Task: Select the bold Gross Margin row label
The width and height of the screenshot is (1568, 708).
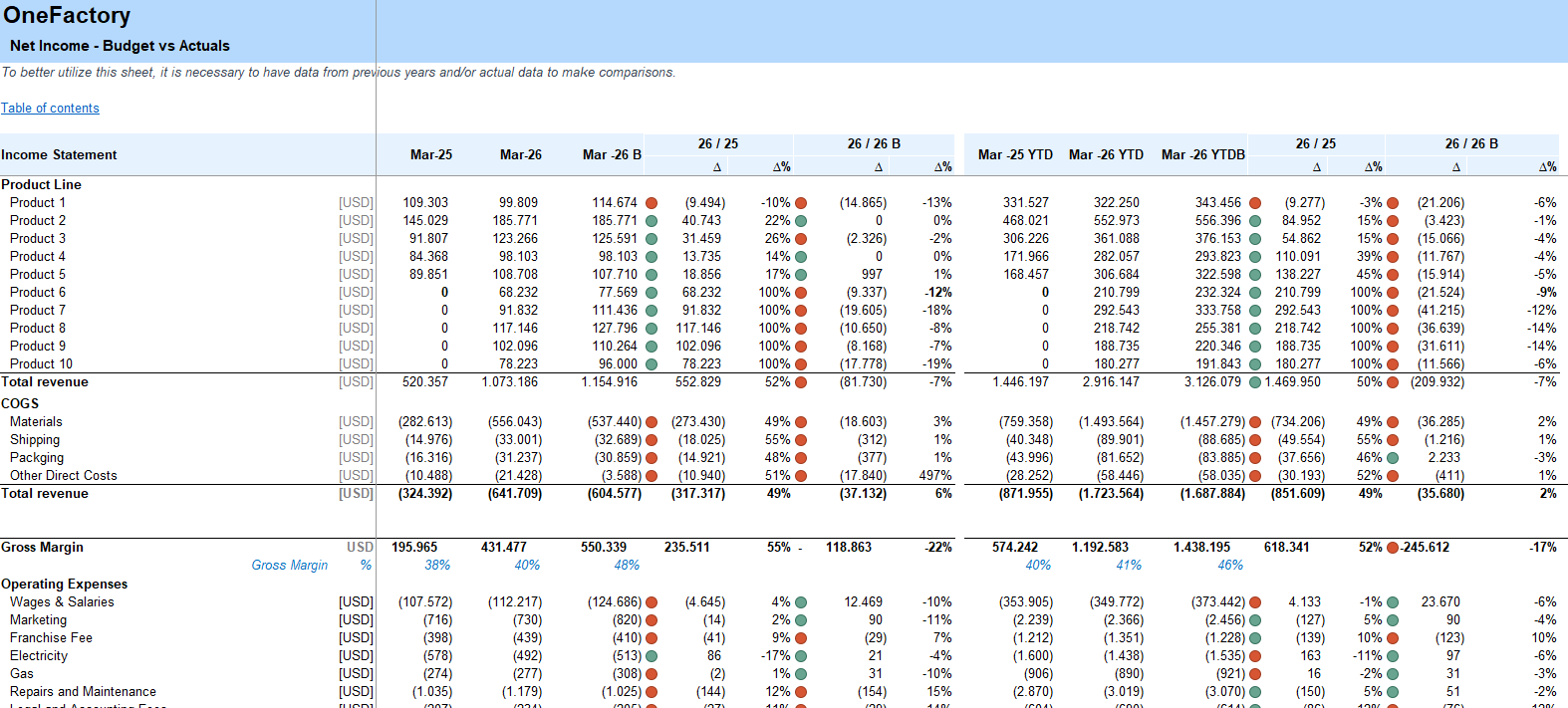Action: pos(42,548)
